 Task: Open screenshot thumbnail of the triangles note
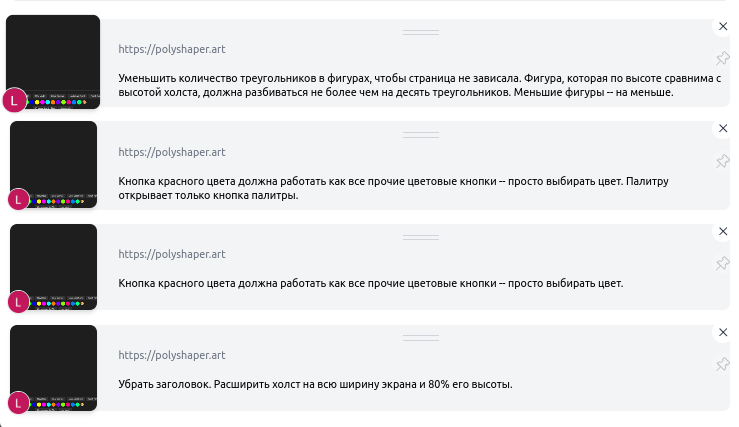[x=53, y=62]
